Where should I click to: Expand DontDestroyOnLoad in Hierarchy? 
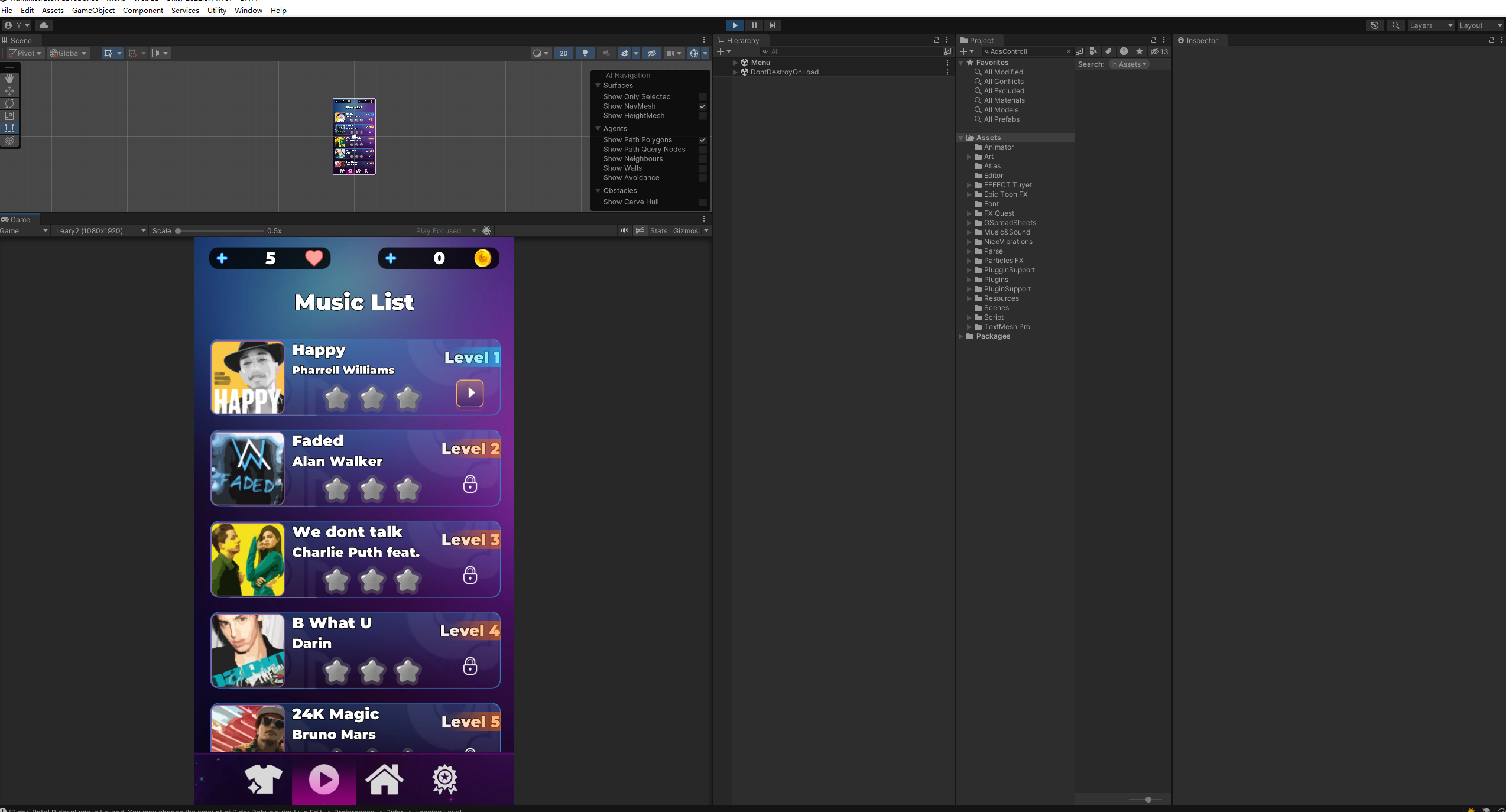(x=735, y=72)
